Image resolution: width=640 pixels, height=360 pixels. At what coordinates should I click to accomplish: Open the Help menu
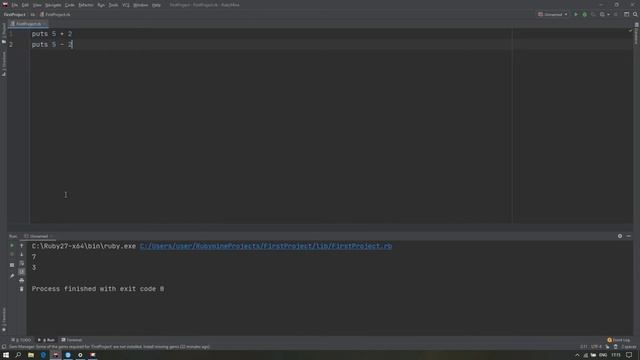(x=156, y=5)
